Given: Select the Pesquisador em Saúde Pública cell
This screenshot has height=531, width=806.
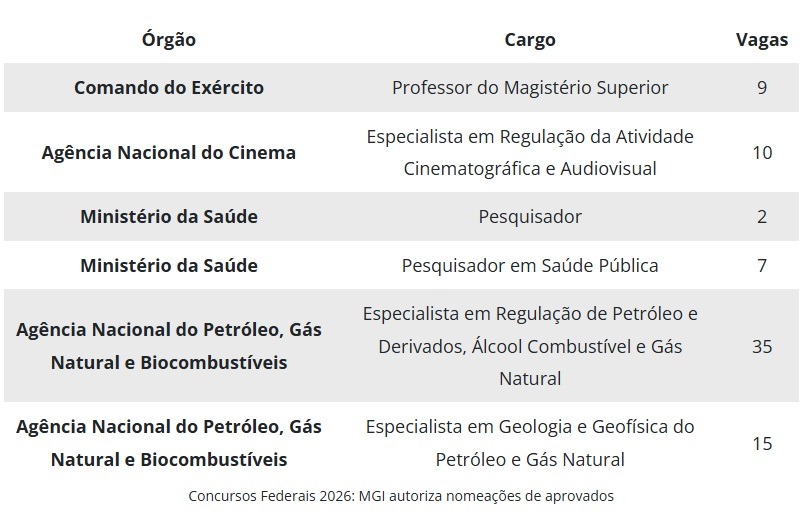Looking at the screenshot, I should point(530,265).
